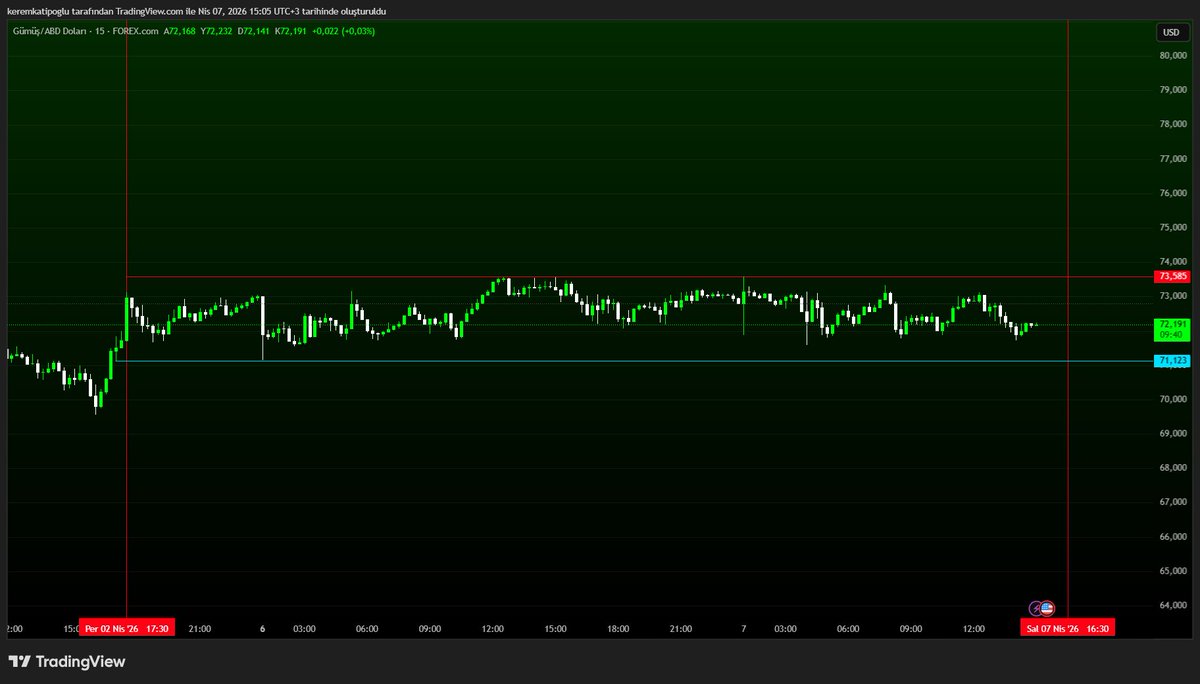Image resolution: width=1200 pixels, height=684 pixels.
Task: Click the 66,000 price axis label
Action: (x=1172, y=537)
